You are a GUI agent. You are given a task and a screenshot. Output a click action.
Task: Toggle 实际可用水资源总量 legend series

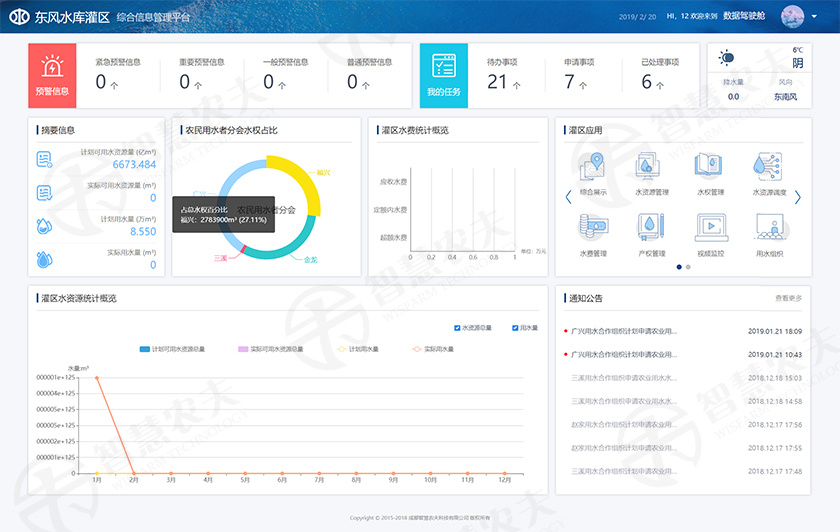271,349
